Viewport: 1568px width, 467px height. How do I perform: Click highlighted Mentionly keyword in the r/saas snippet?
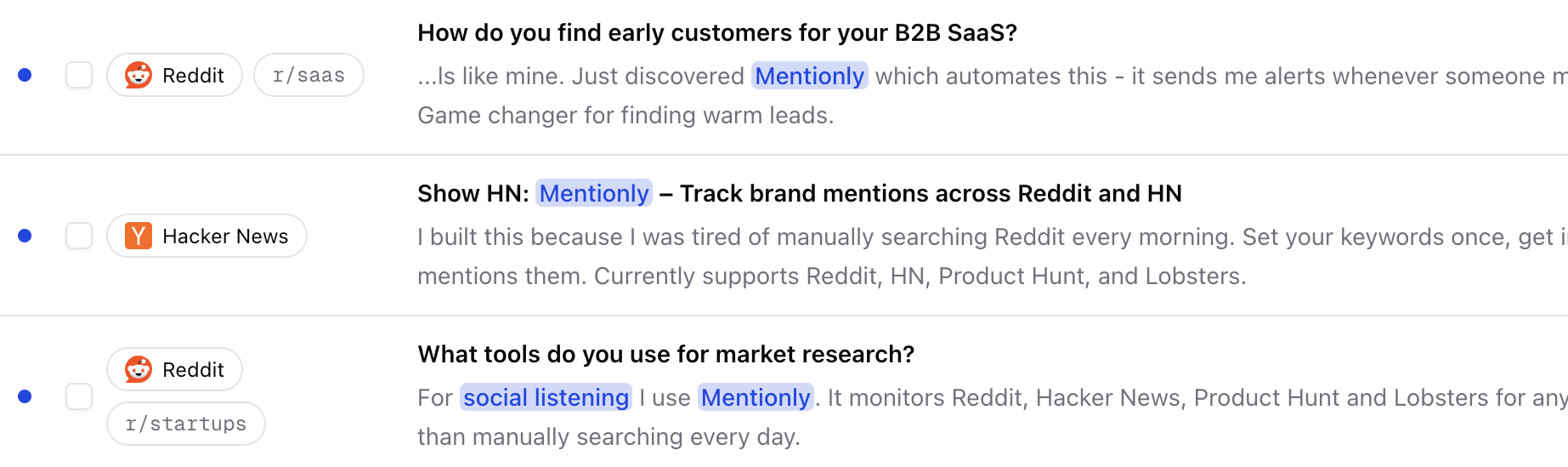click(x=809, y=76)
